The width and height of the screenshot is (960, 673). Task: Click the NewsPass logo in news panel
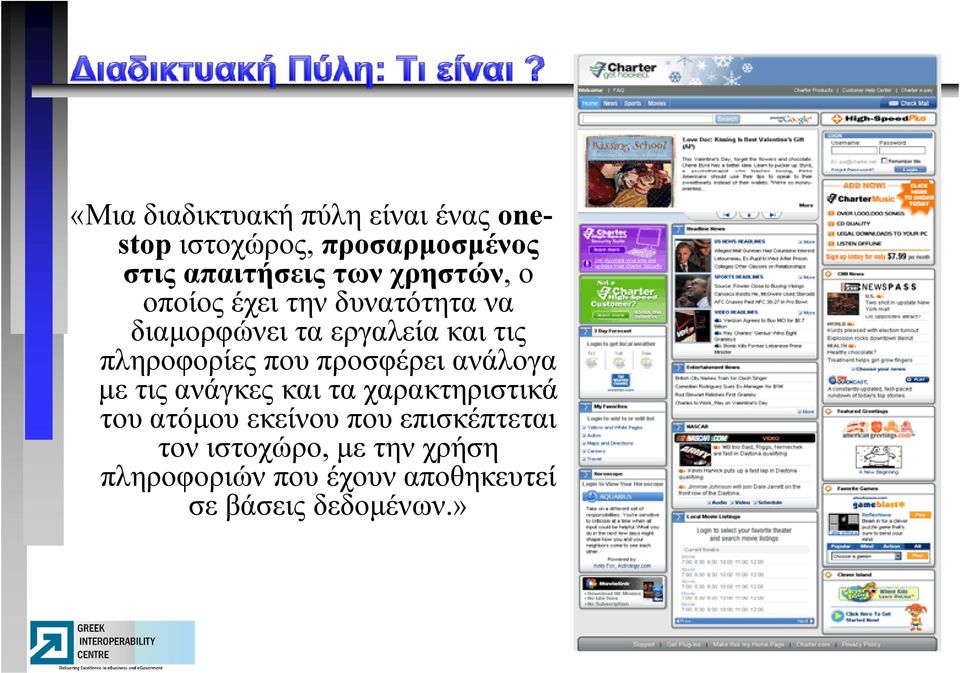[879, 287]
